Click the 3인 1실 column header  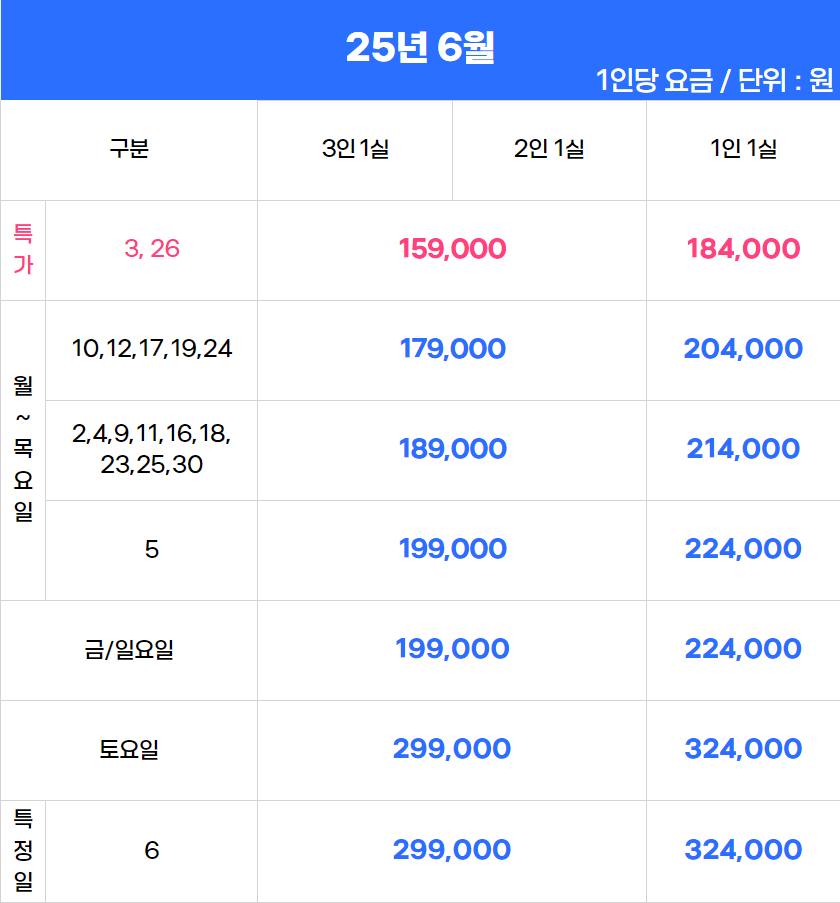coord(355,149)
